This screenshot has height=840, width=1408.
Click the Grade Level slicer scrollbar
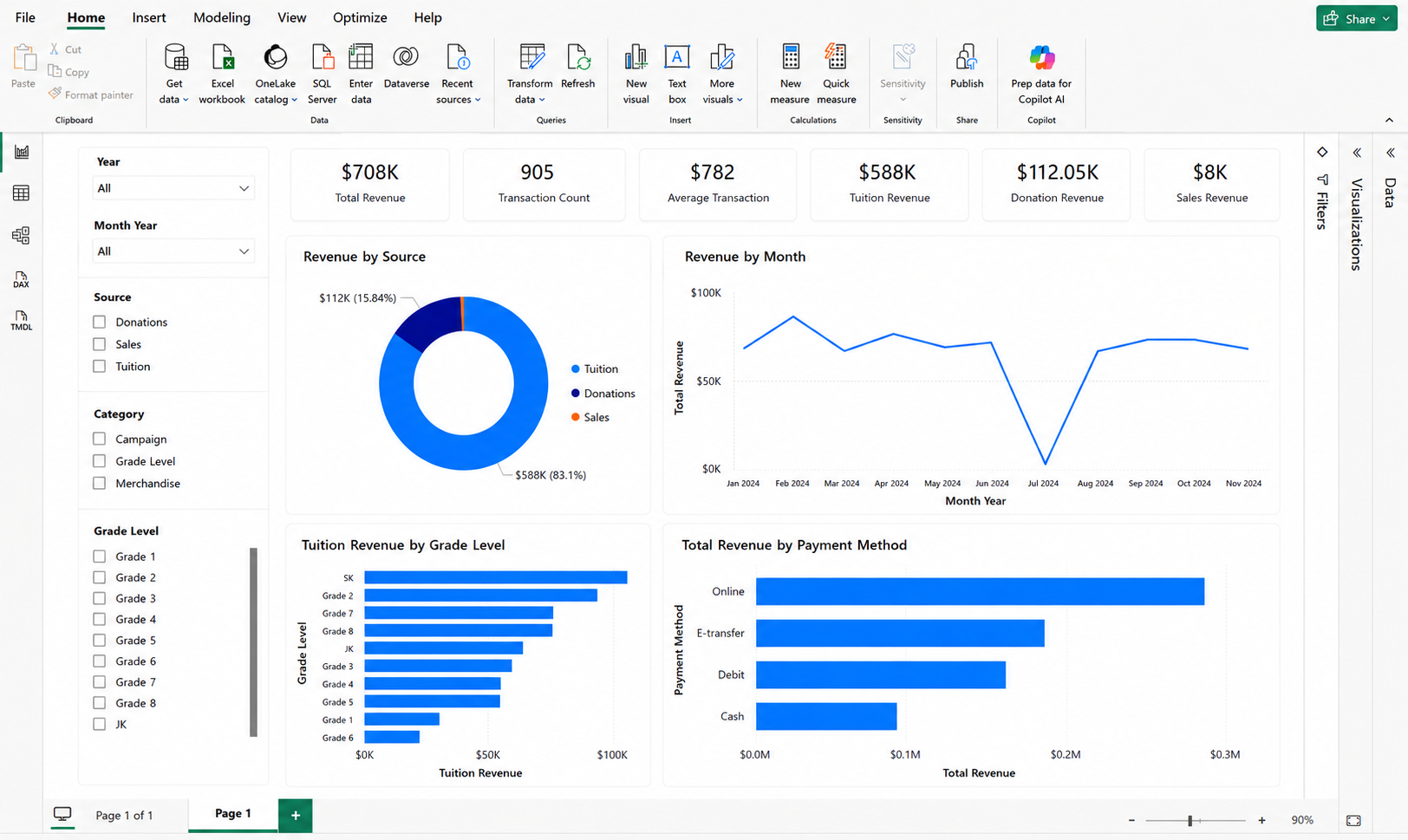pos(254,641)
